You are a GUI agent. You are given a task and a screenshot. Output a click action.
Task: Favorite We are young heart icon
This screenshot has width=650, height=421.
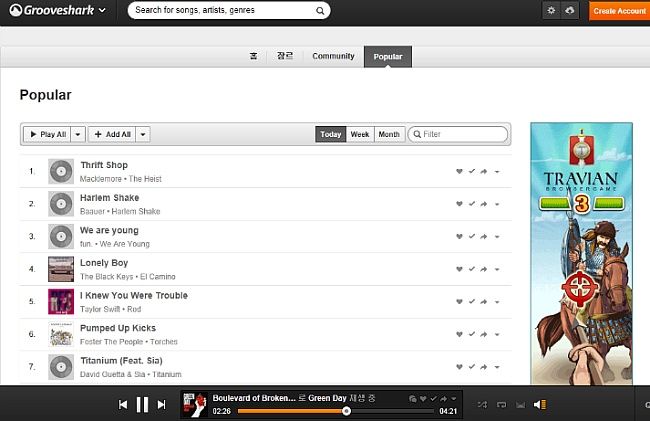pyautogui.click(x=459, y=237)
